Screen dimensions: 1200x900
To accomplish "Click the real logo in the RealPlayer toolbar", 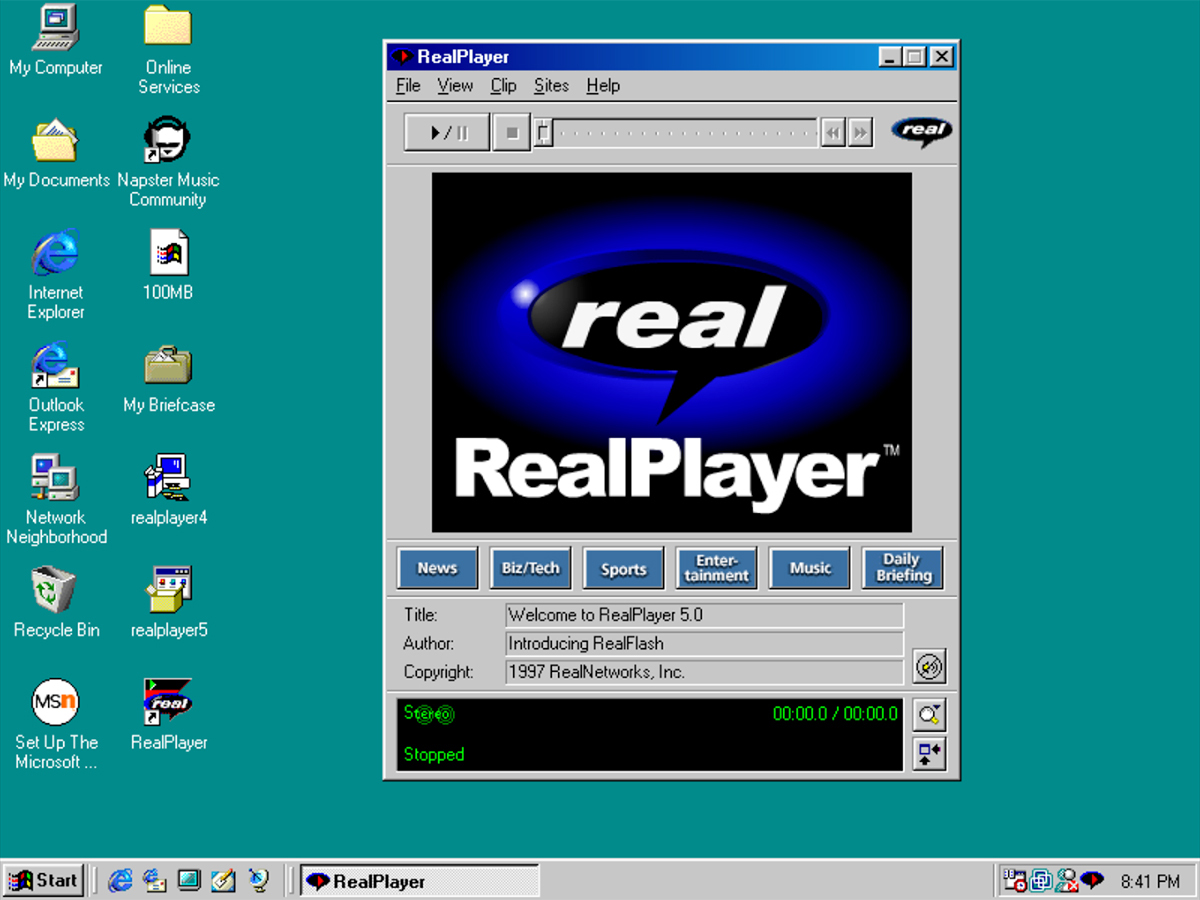I will coord(921,132).
